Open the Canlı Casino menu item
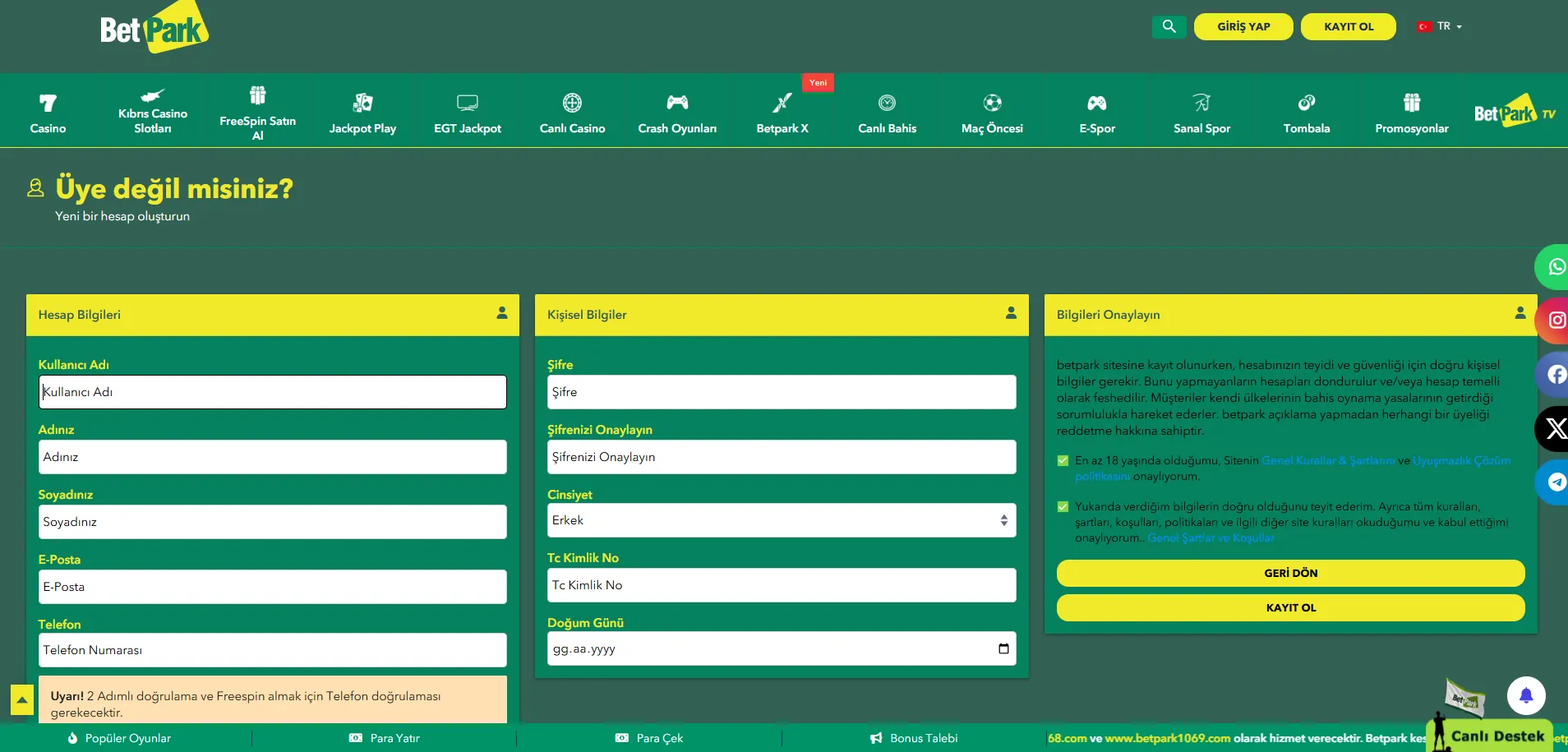The width and height of the screenshot is (1568, 752). pos(572,113)
